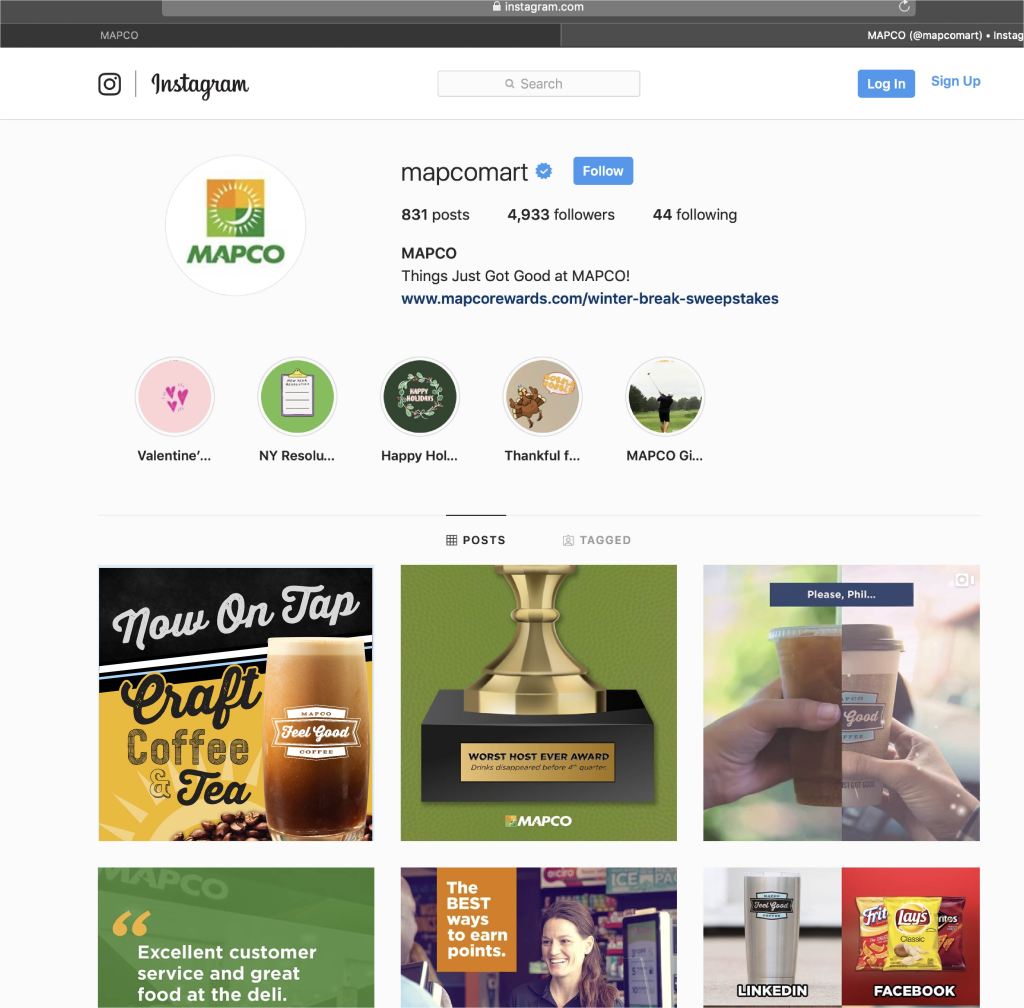Screen dimensions: 1024x1008
Task: Switch to the Tagged tab
Action: (x=597, y=540)
